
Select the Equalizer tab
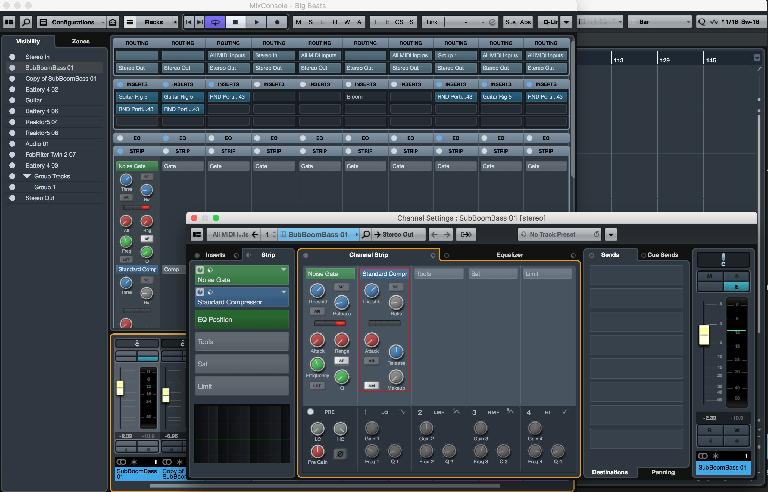[x=509, y=255]
